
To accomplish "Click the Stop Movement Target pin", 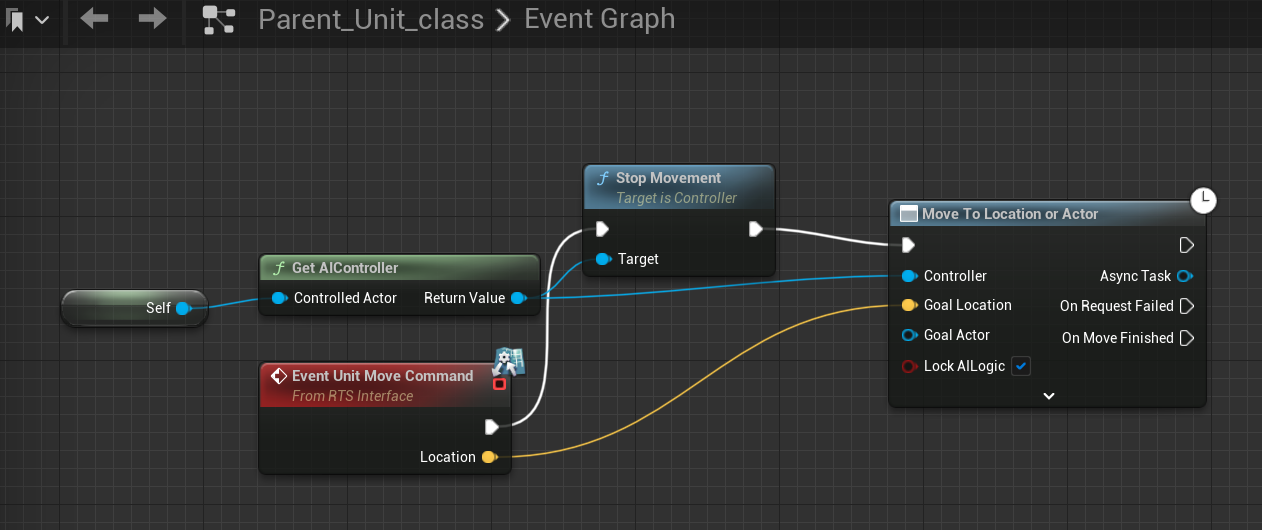I will (x=603, y=259).
